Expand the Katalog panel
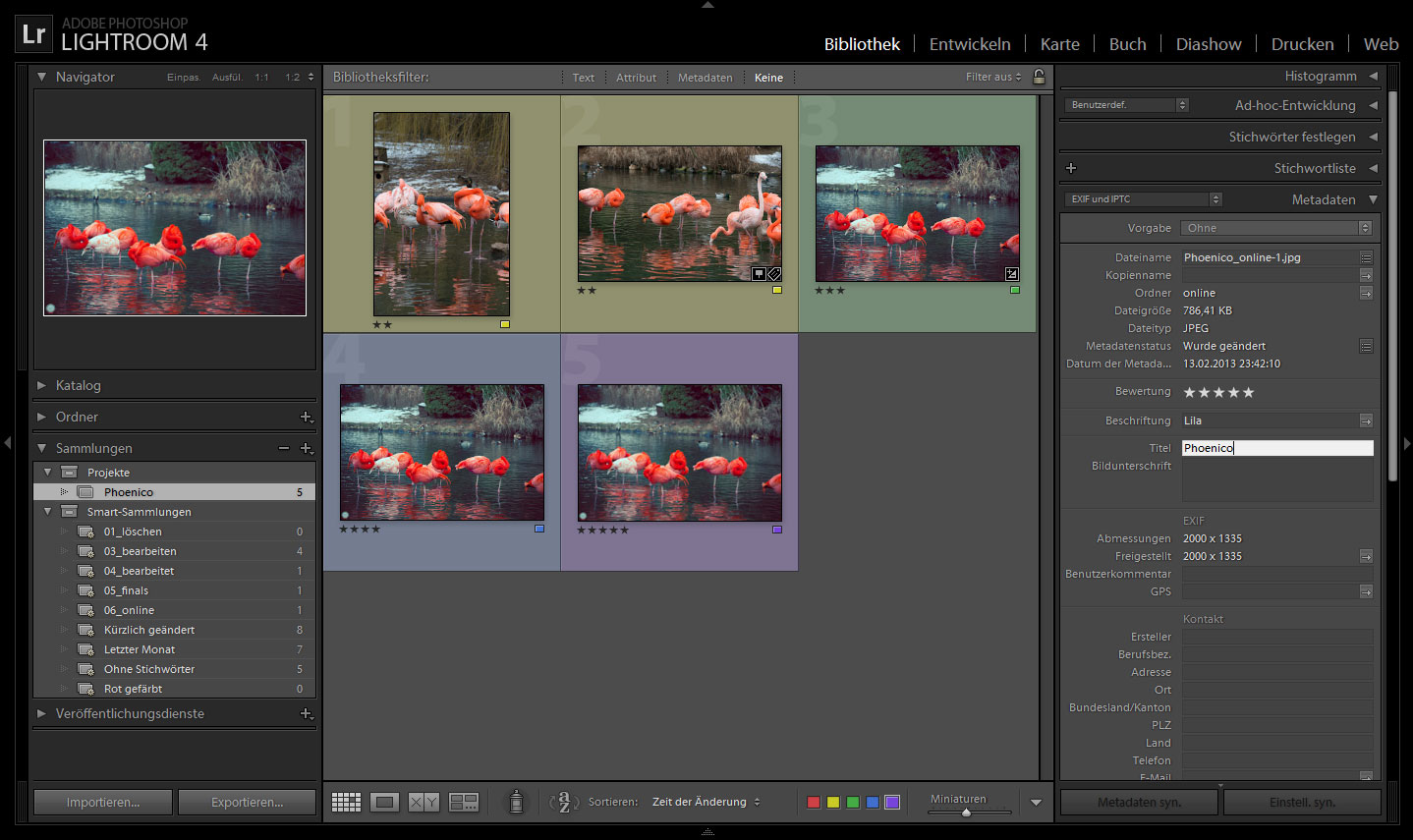 (x=78, y=385)
